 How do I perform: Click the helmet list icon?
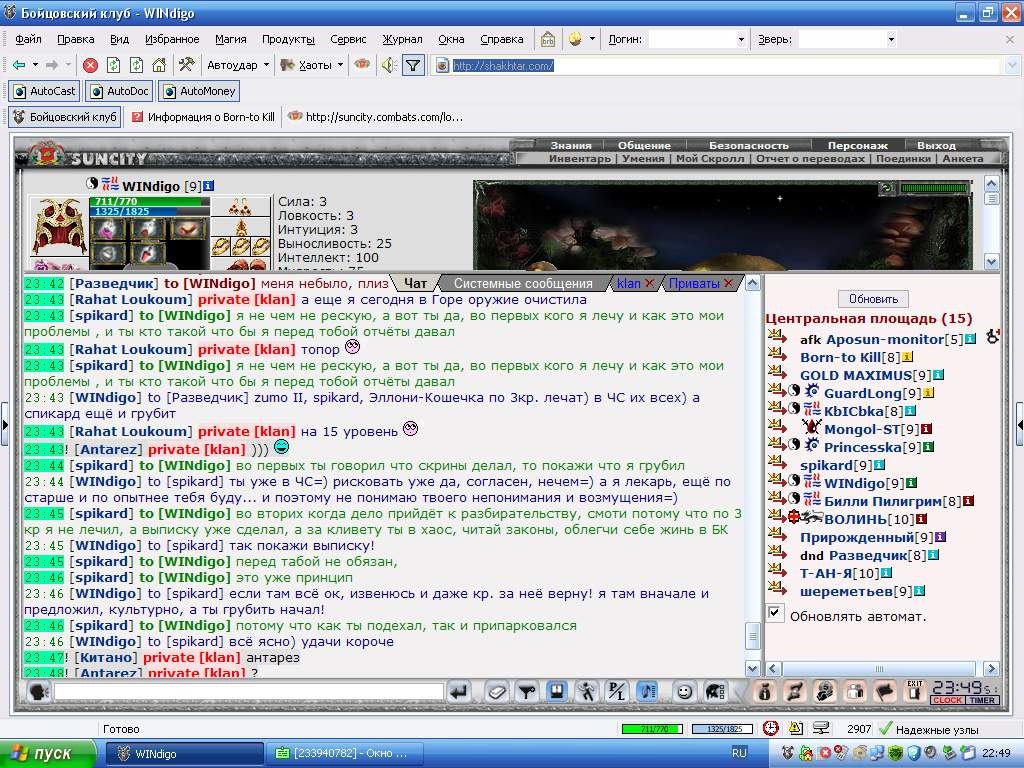pos(716,692)
